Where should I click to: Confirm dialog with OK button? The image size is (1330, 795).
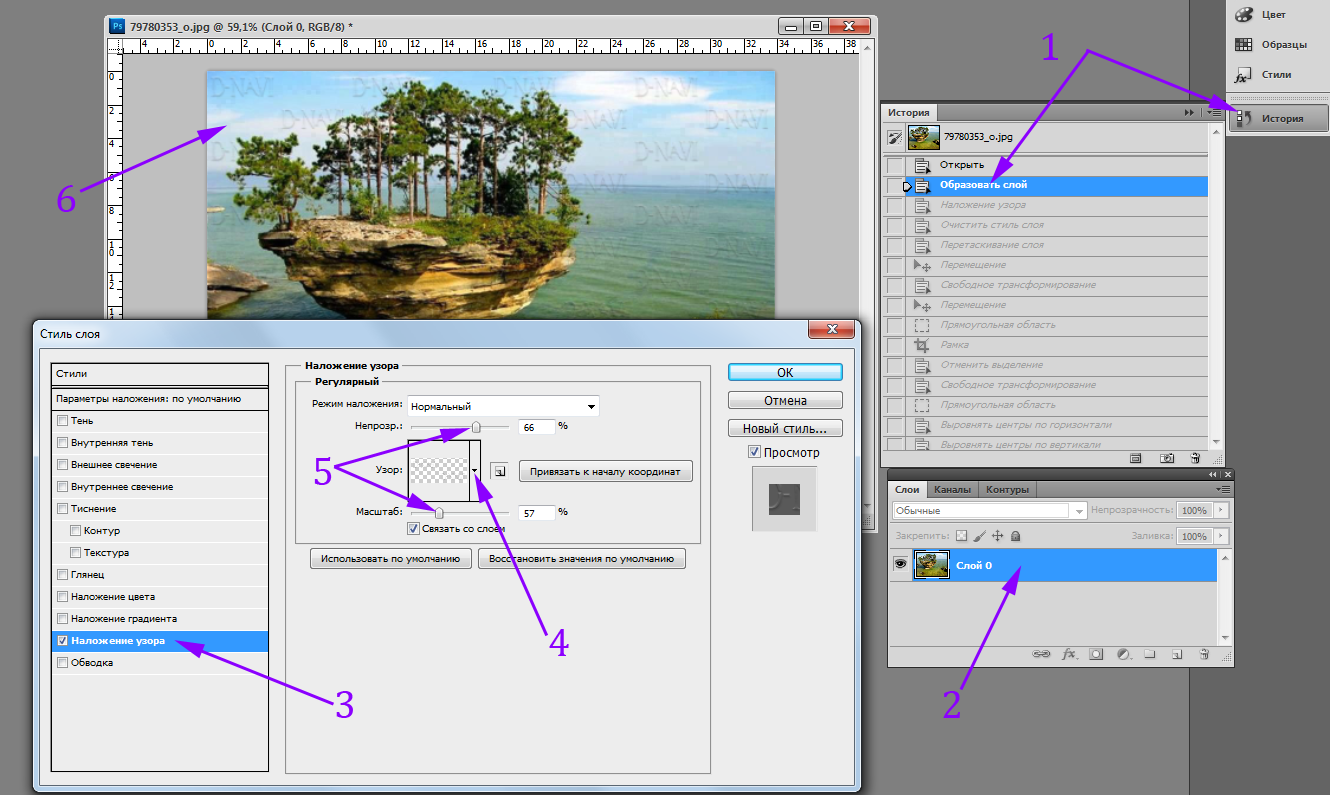pyautogui.click(x=785, y=372)
